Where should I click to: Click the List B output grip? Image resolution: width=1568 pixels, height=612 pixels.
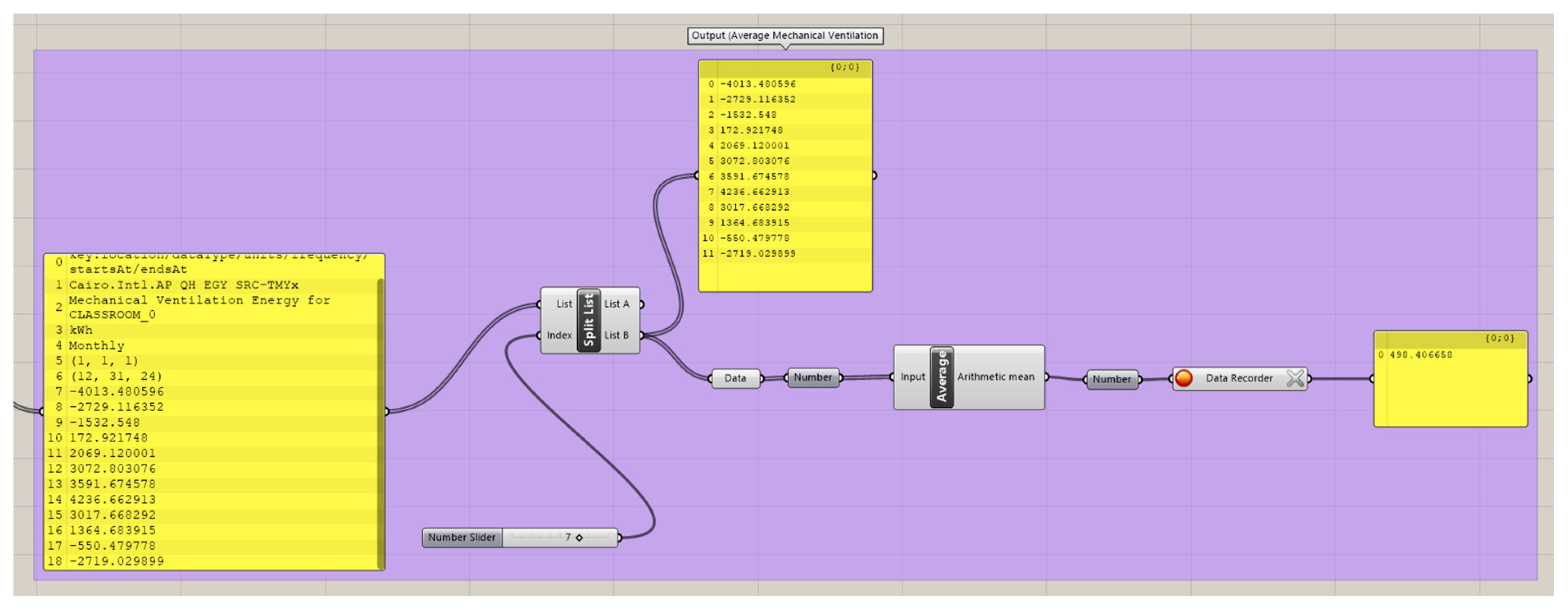(642, 335)
